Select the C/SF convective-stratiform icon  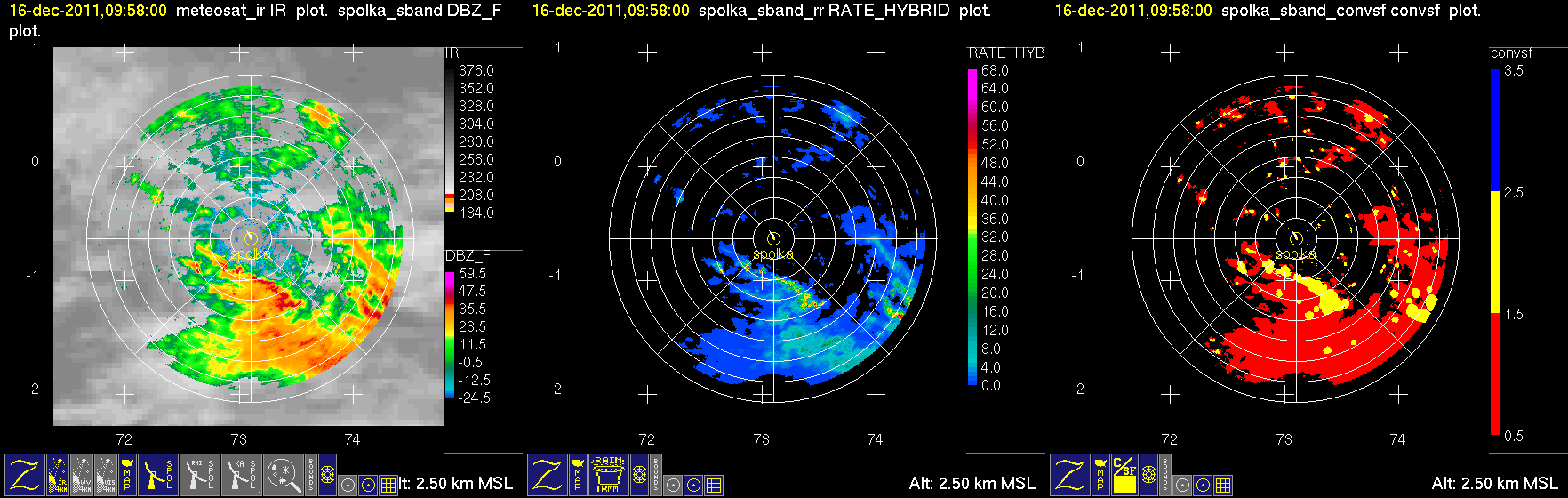[1124, 475]
